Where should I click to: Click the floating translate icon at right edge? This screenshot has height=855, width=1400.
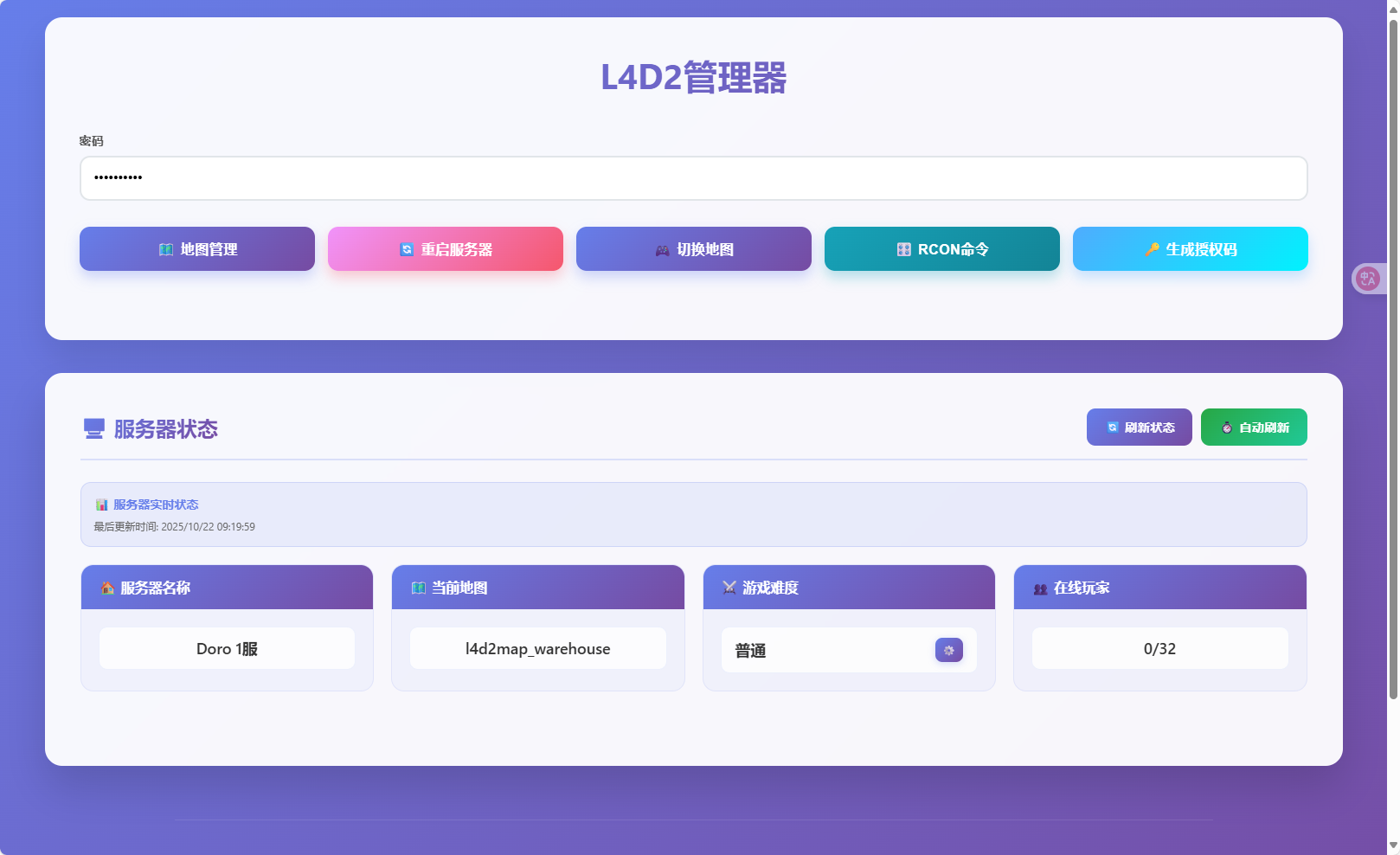[1368, 279]
